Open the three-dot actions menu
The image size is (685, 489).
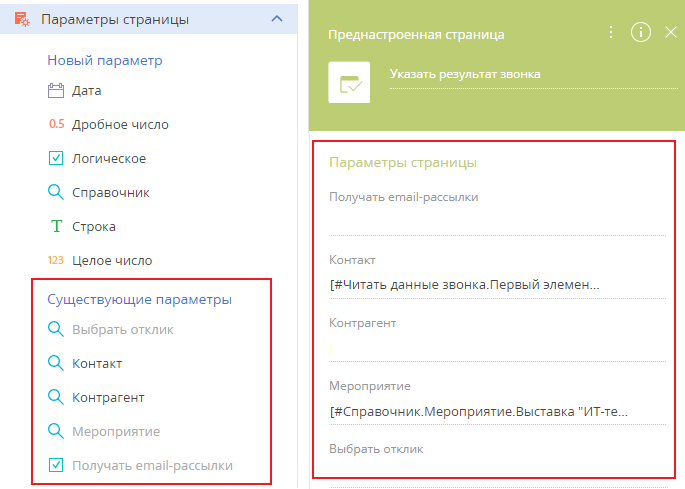pos(611,32)
